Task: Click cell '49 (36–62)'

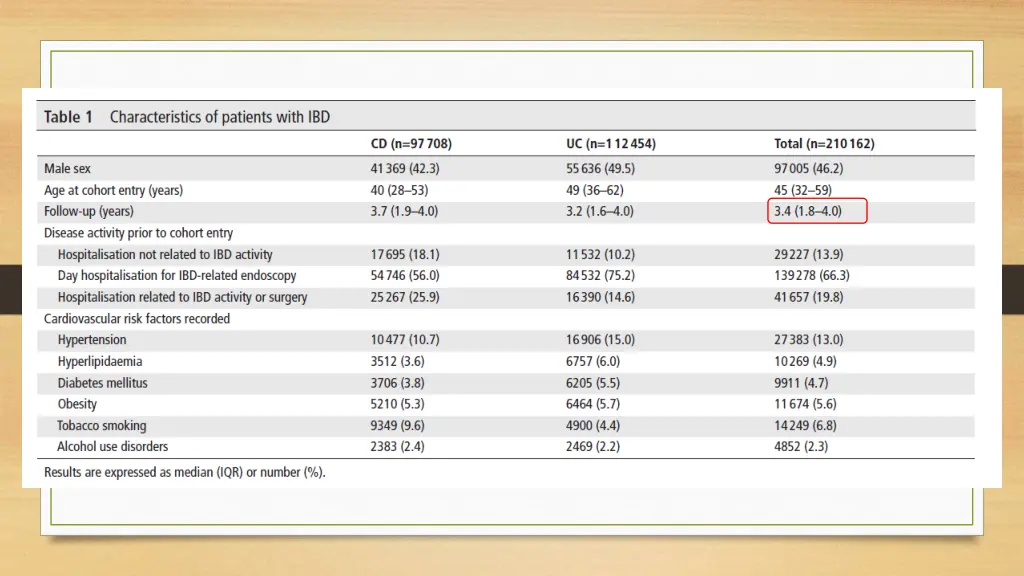Action: click(594, 190)
